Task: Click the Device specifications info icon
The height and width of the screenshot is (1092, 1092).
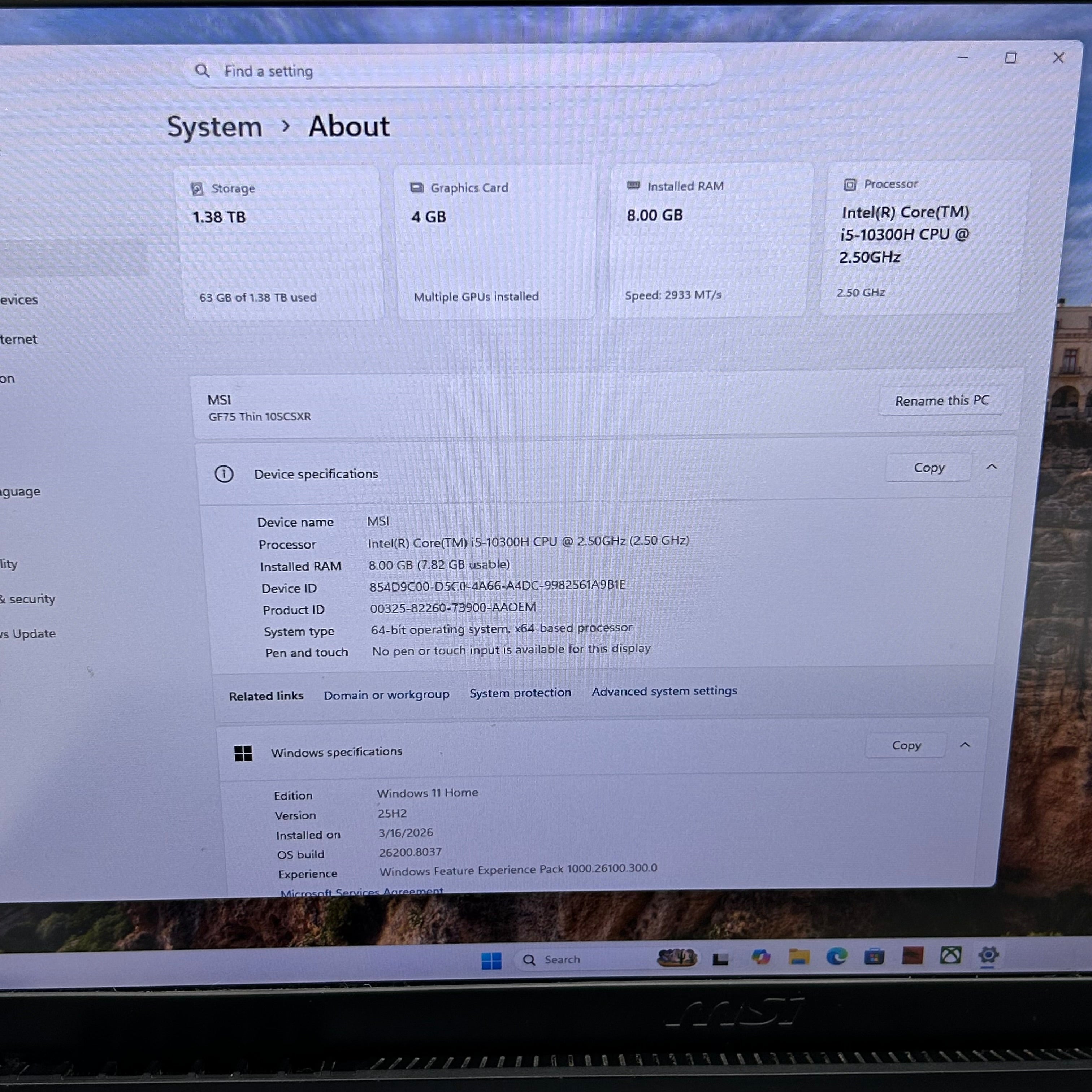Action: coord(224,474)
